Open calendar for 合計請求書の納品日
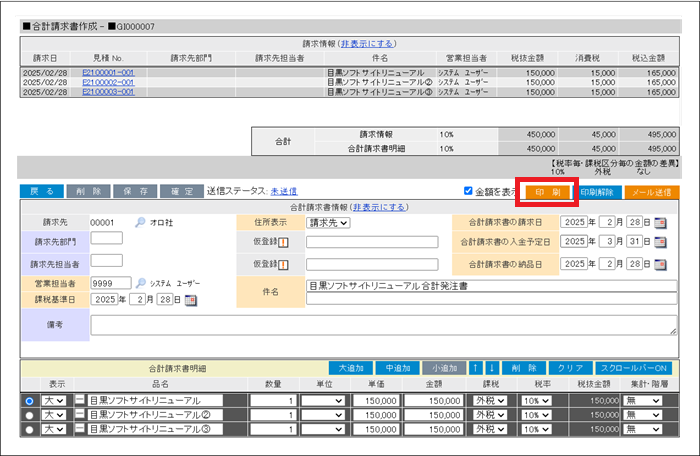This screenshot has width=700, height=456. click(x=661, y=264)
